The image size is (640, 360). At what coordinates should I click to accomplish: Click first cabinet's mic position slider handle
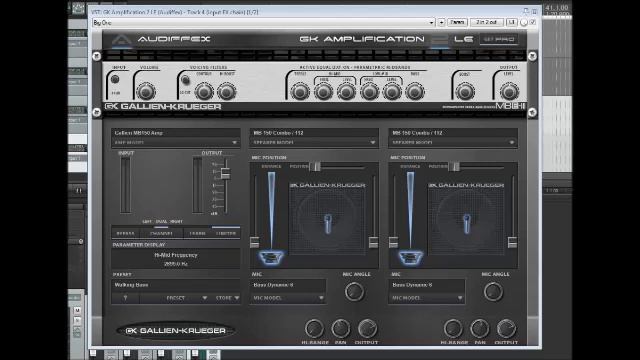point(315,167)
